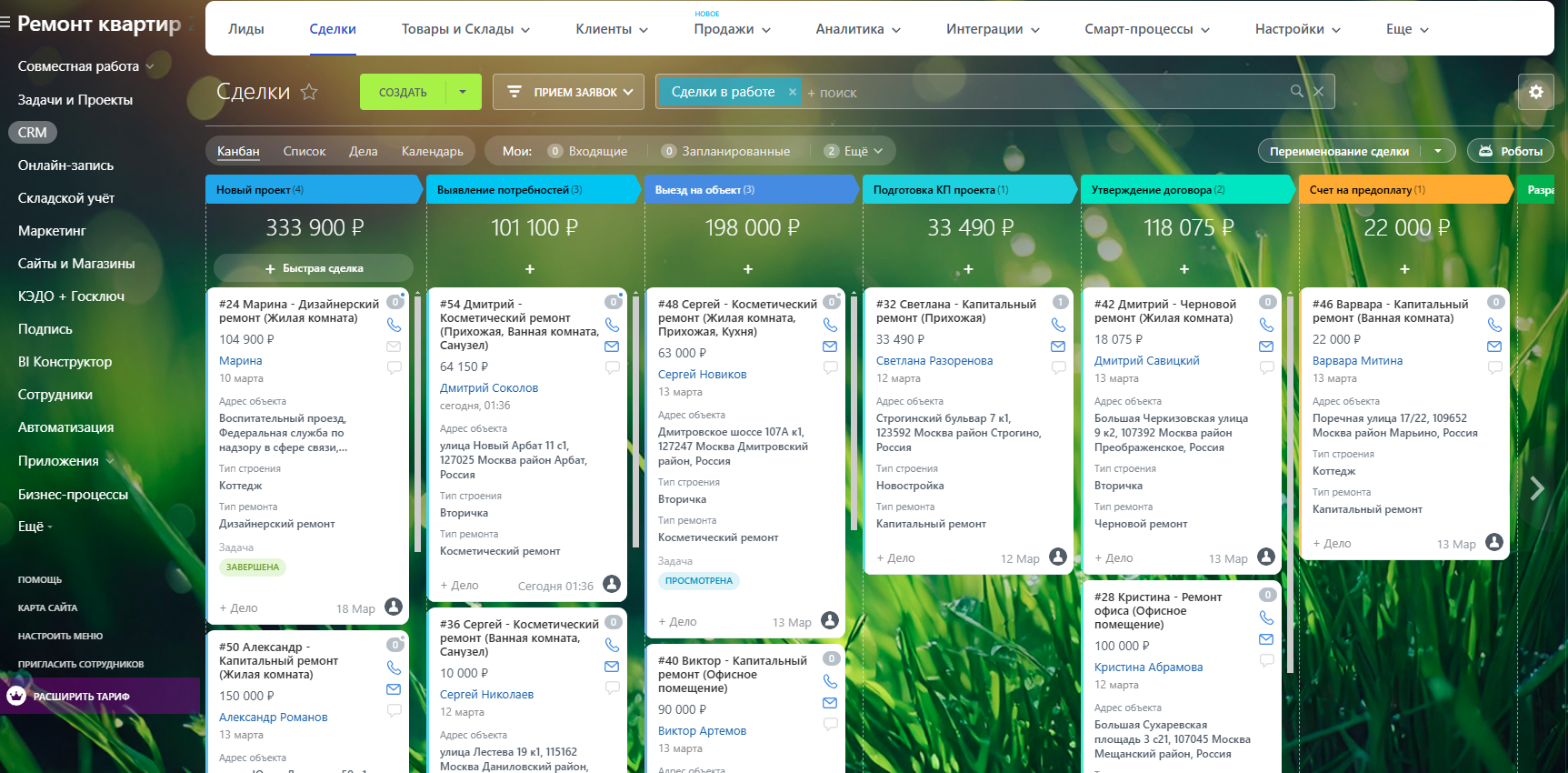This screenshot has height=773, width=1568.
Task: Call contact on deal #32 Светлана
Action: (x=1058, y=325)
